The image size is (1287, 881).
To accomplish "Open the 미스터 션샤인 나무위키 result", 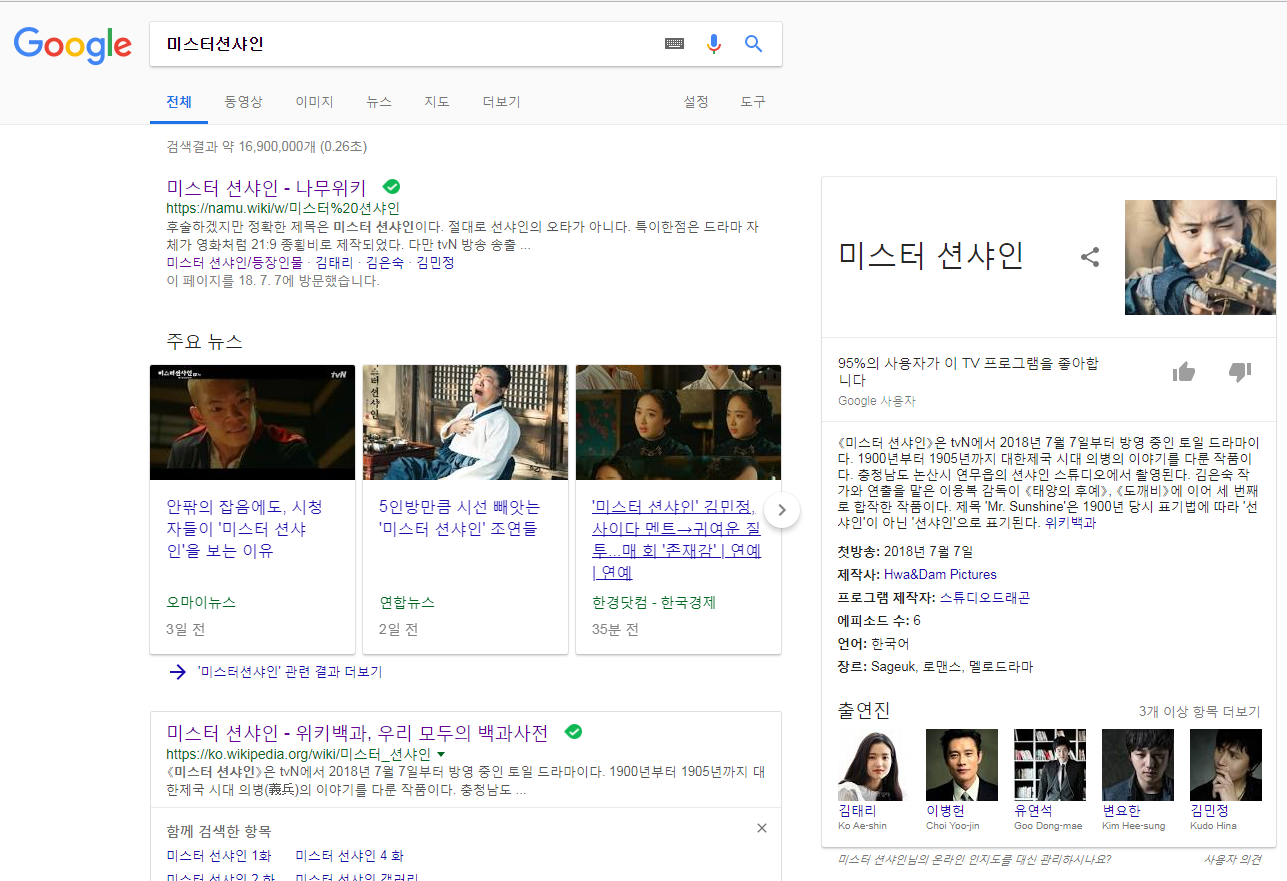I will [266, 187].
